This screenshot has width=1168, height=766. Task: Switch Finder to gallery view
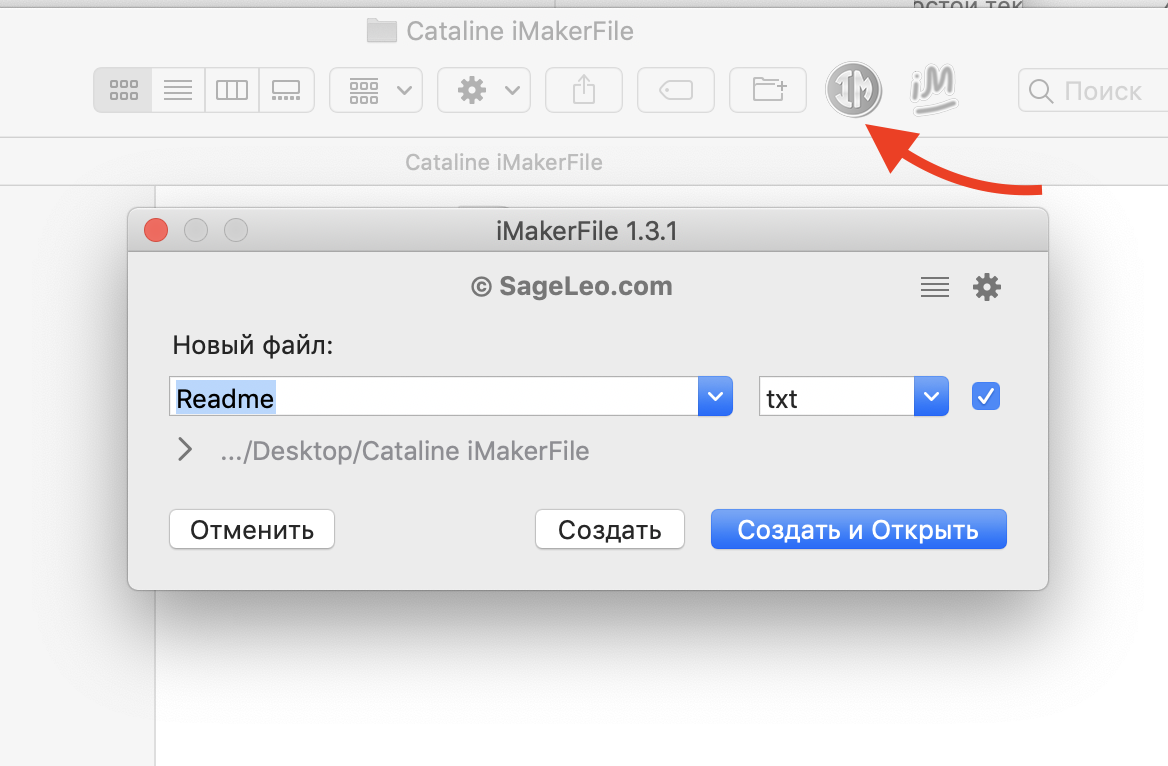point(286,91)
